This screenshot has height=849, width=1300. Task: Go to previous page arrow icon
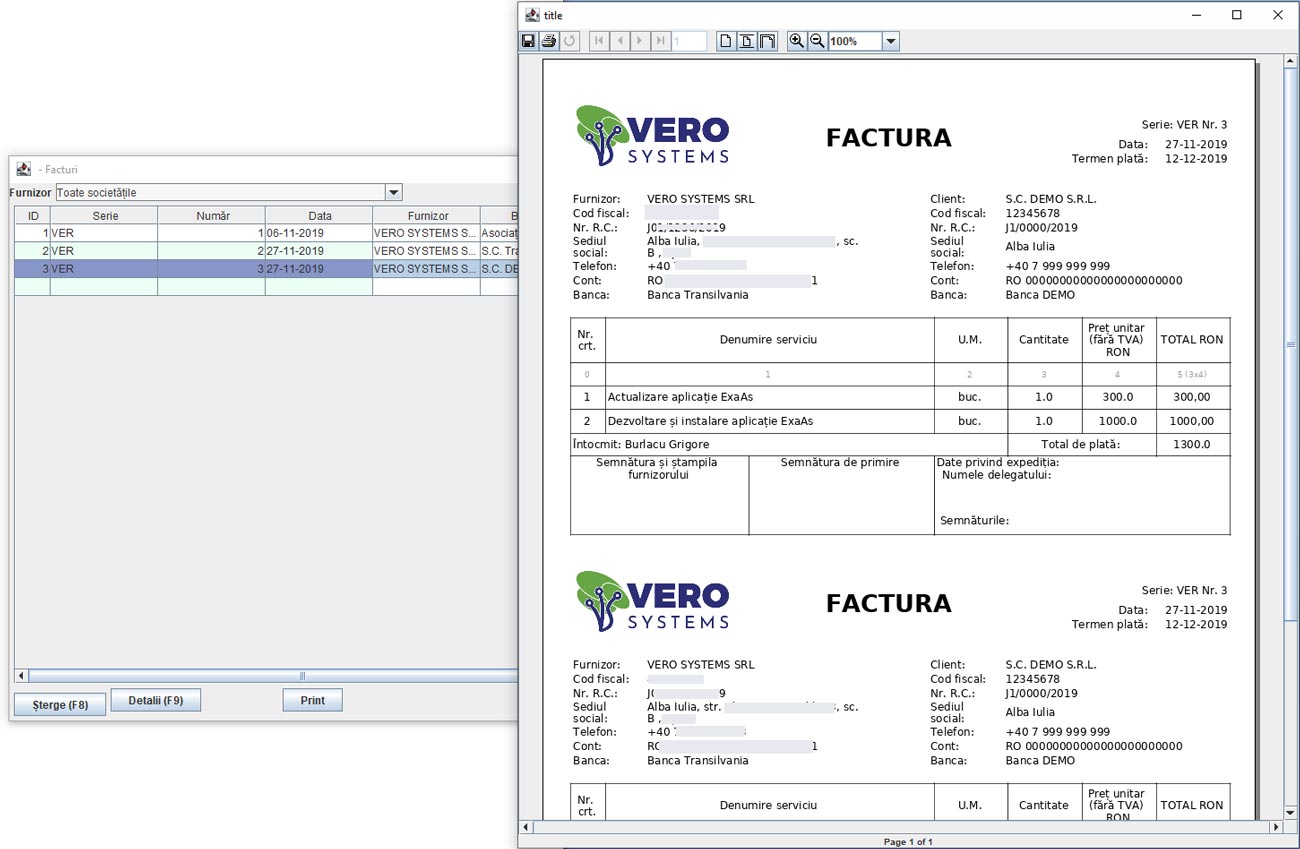(x=620, y=41)
